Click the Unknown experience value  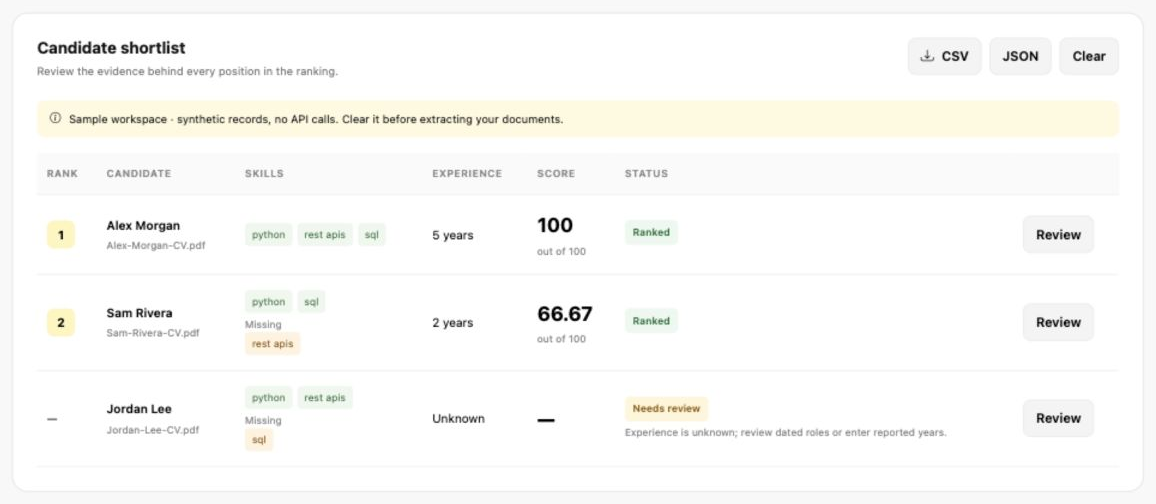pyautogui.click(x=459, y=419)
